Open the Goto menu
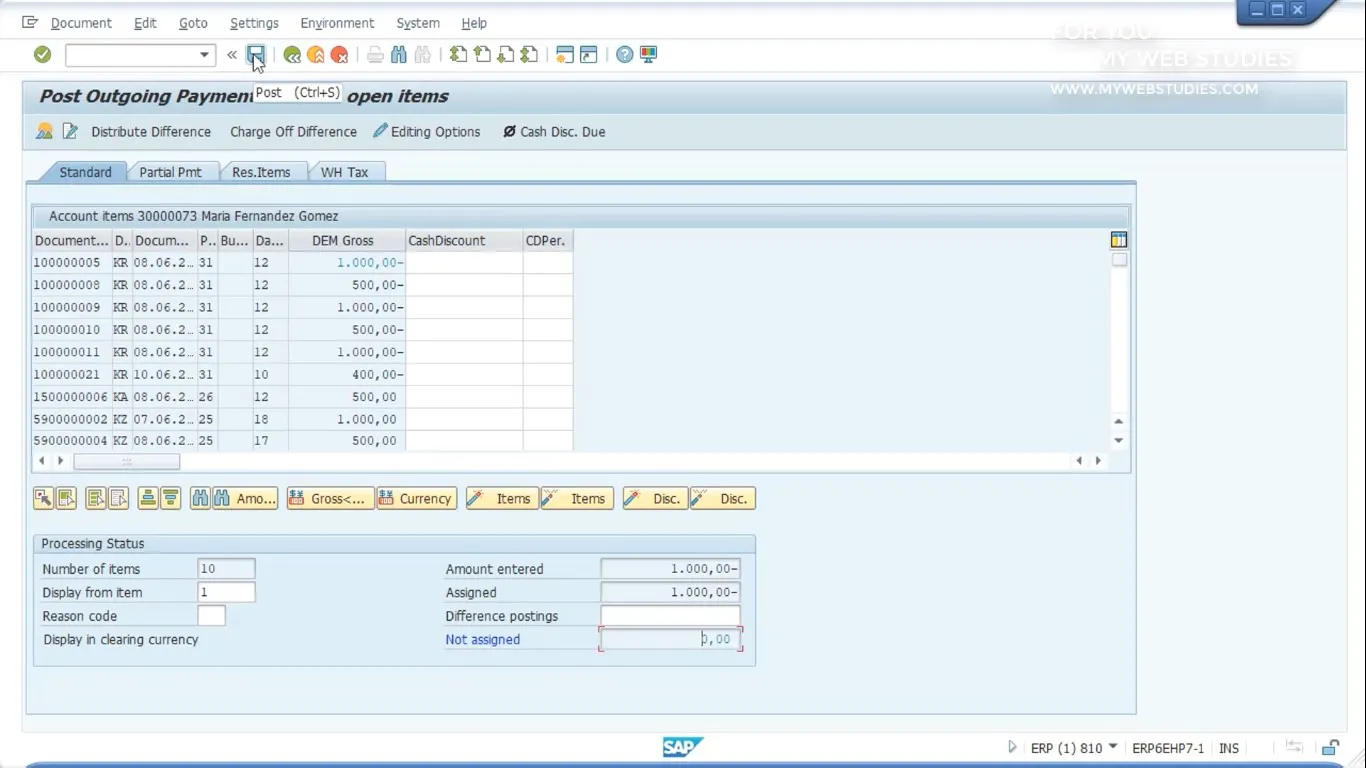Image resolution: width=1366 pixels, height=768 pixels. coord(193,23)
